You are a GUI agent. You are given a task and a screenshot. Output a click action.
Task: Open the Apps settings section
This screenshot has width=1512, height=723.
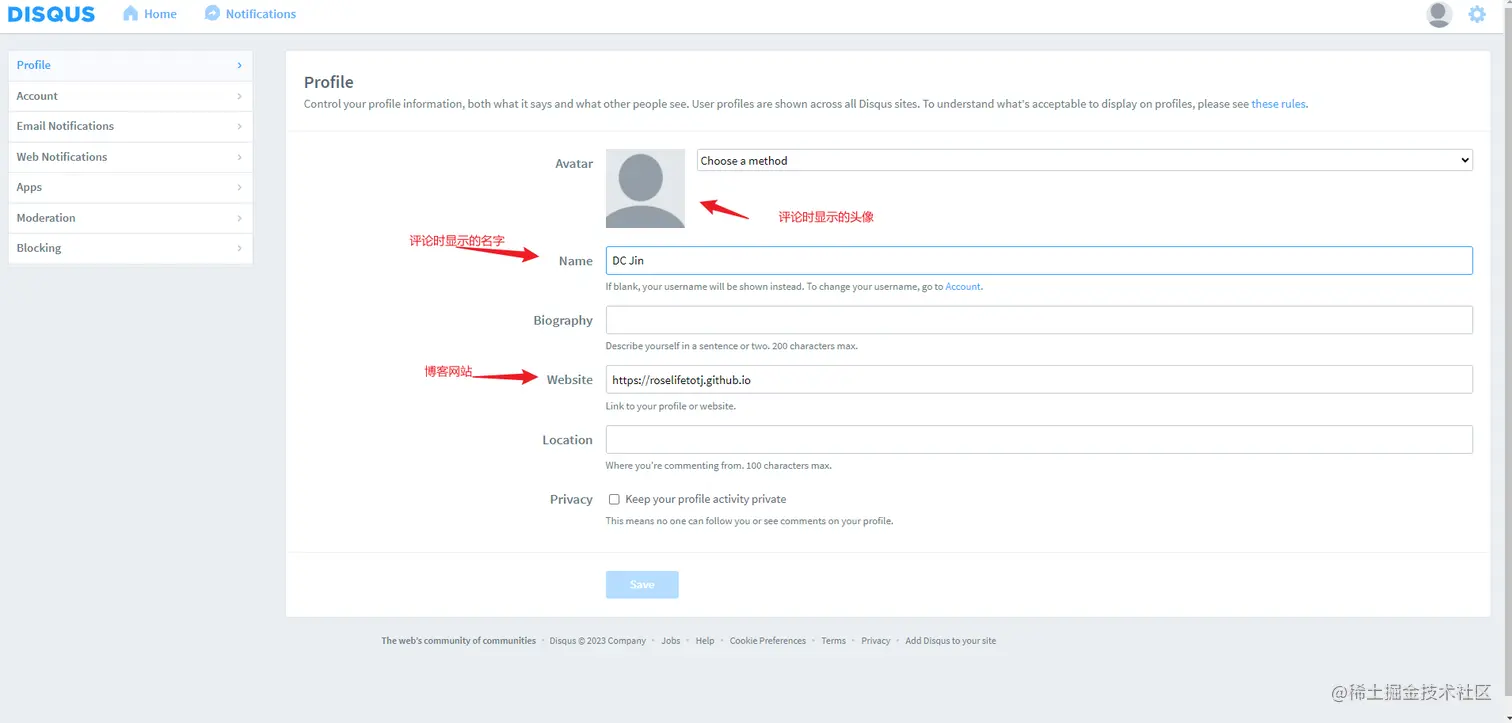(x=128, y=187)
